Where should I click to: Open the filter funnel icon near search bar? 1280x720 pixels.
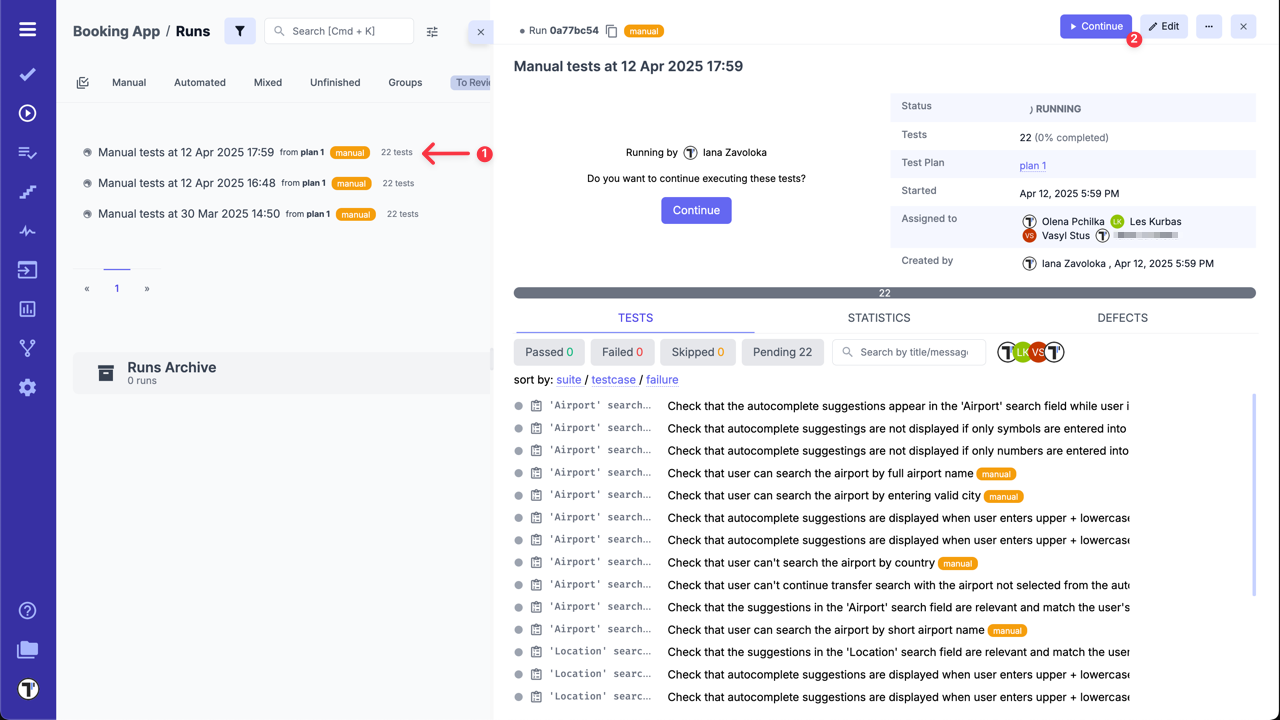pos(239,31)
